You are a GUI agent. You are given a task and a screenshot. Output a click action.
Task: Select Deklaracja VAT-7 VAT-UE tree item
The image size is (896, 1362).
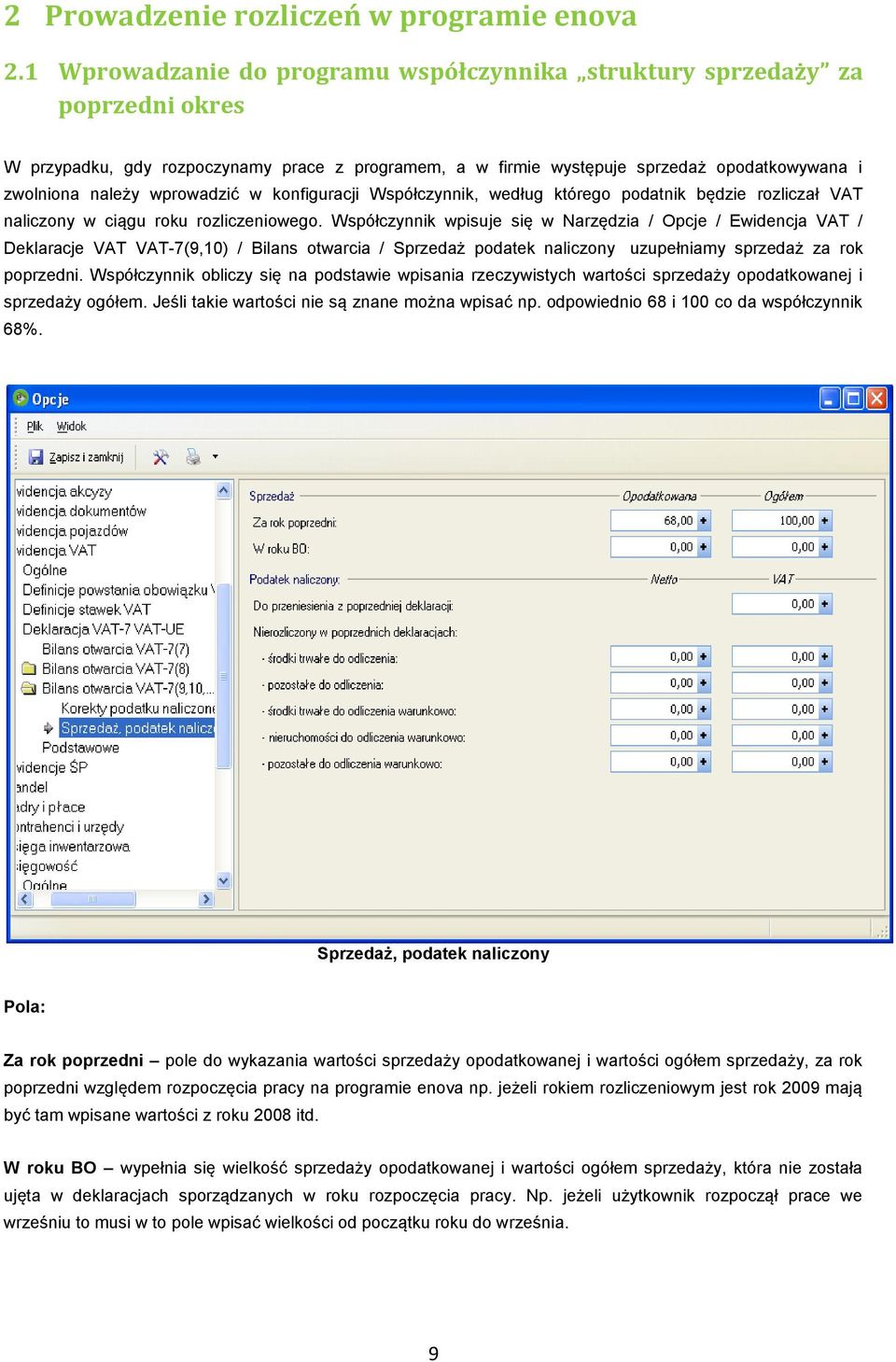coord(103,630)
